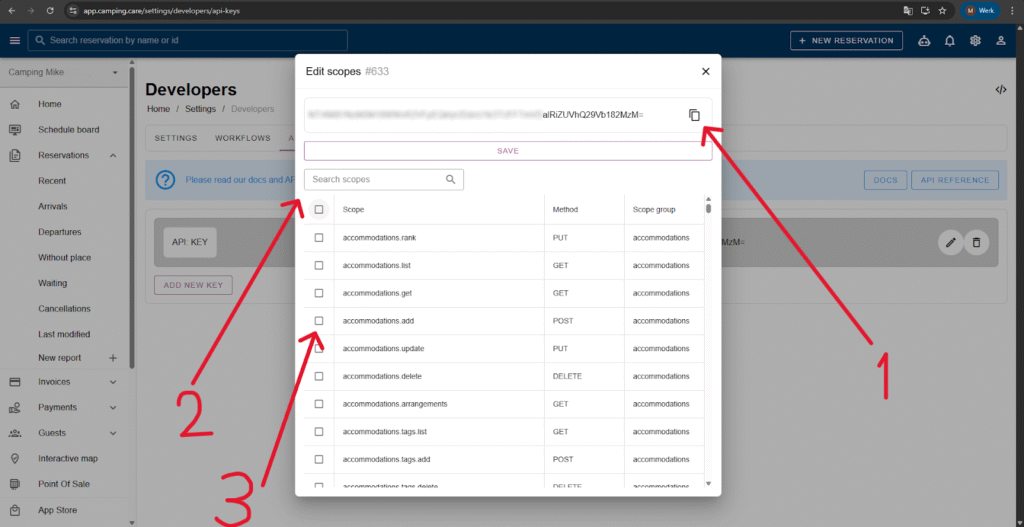Image resolution: width=1024 pixels, height=527 pixels.
Task: Open the settings gear in header
Action: pos(975,41)
